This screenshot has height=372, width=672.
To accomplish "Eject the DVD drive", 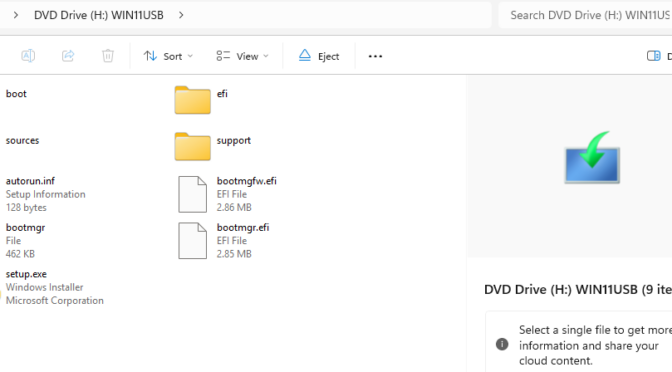I will 319,56.
